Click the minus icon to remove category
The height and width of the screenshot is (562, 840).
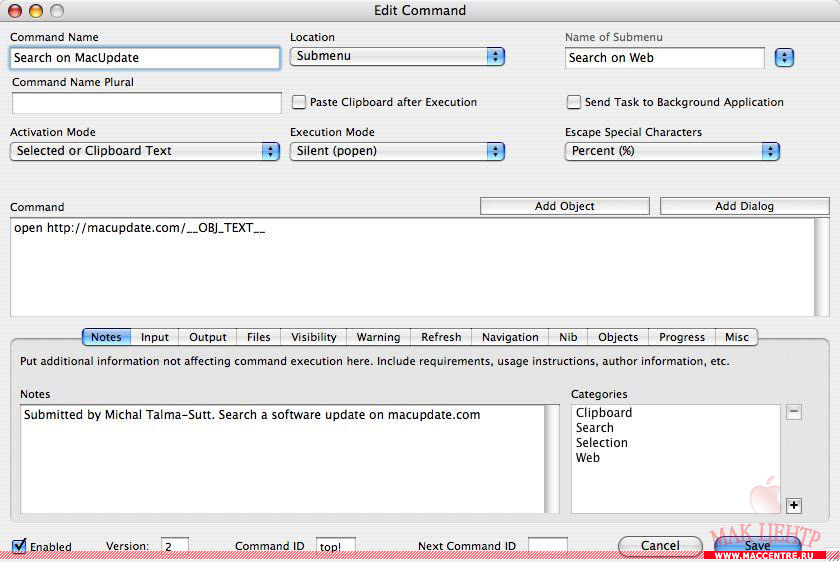coord(793,412)
